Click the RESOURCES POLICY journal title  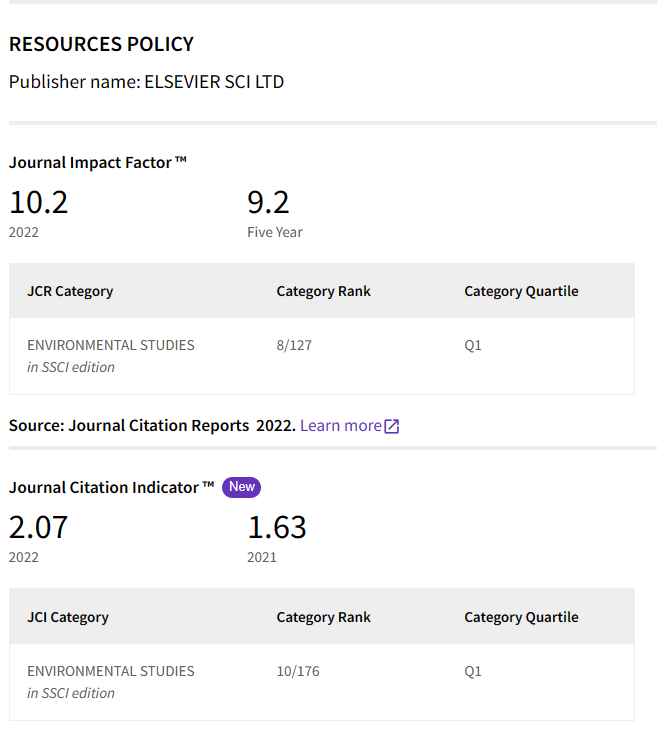point(101,44)
